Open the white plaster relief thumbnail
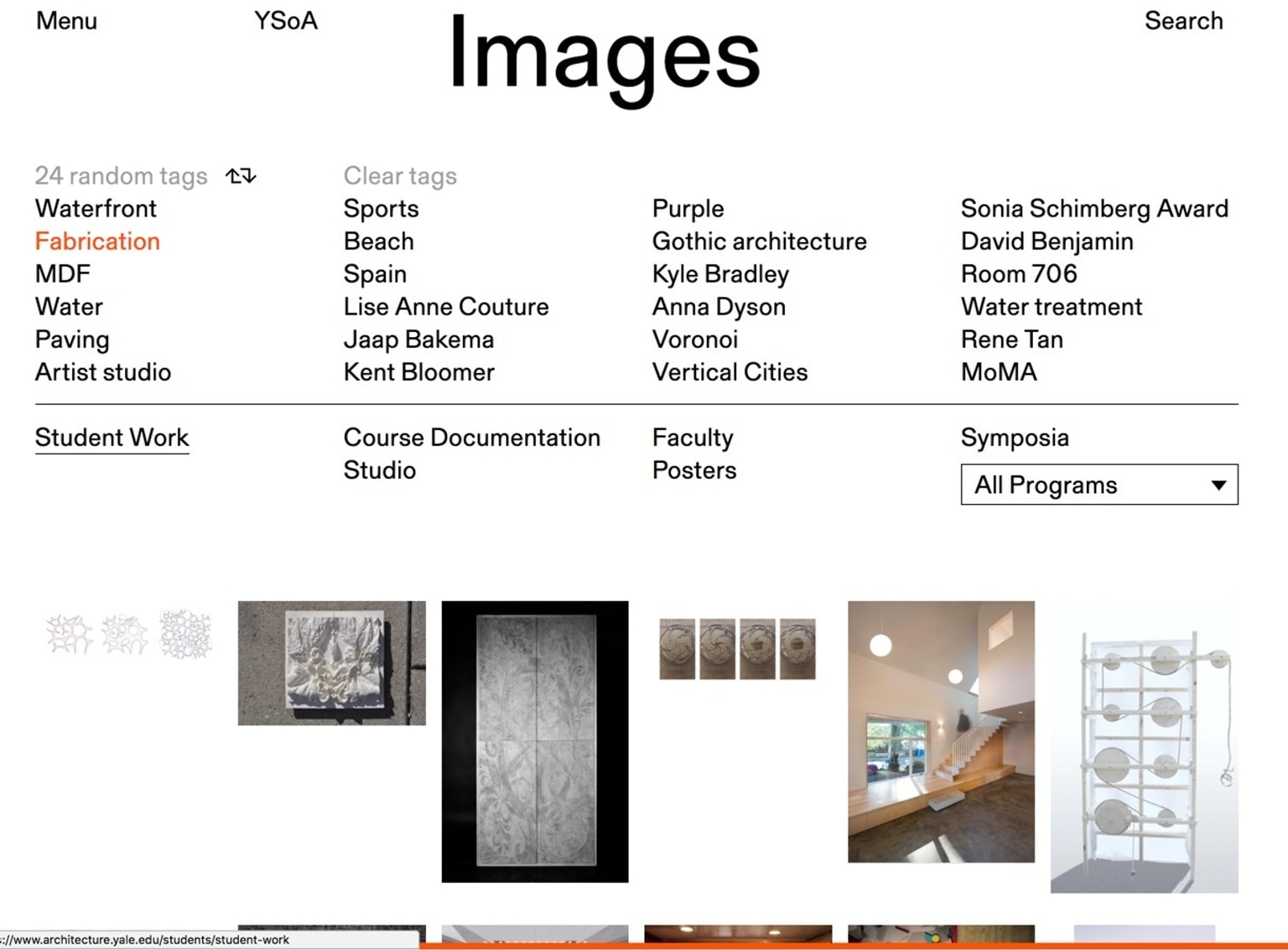Viewport: 1288px width, 950px height. 331,662
